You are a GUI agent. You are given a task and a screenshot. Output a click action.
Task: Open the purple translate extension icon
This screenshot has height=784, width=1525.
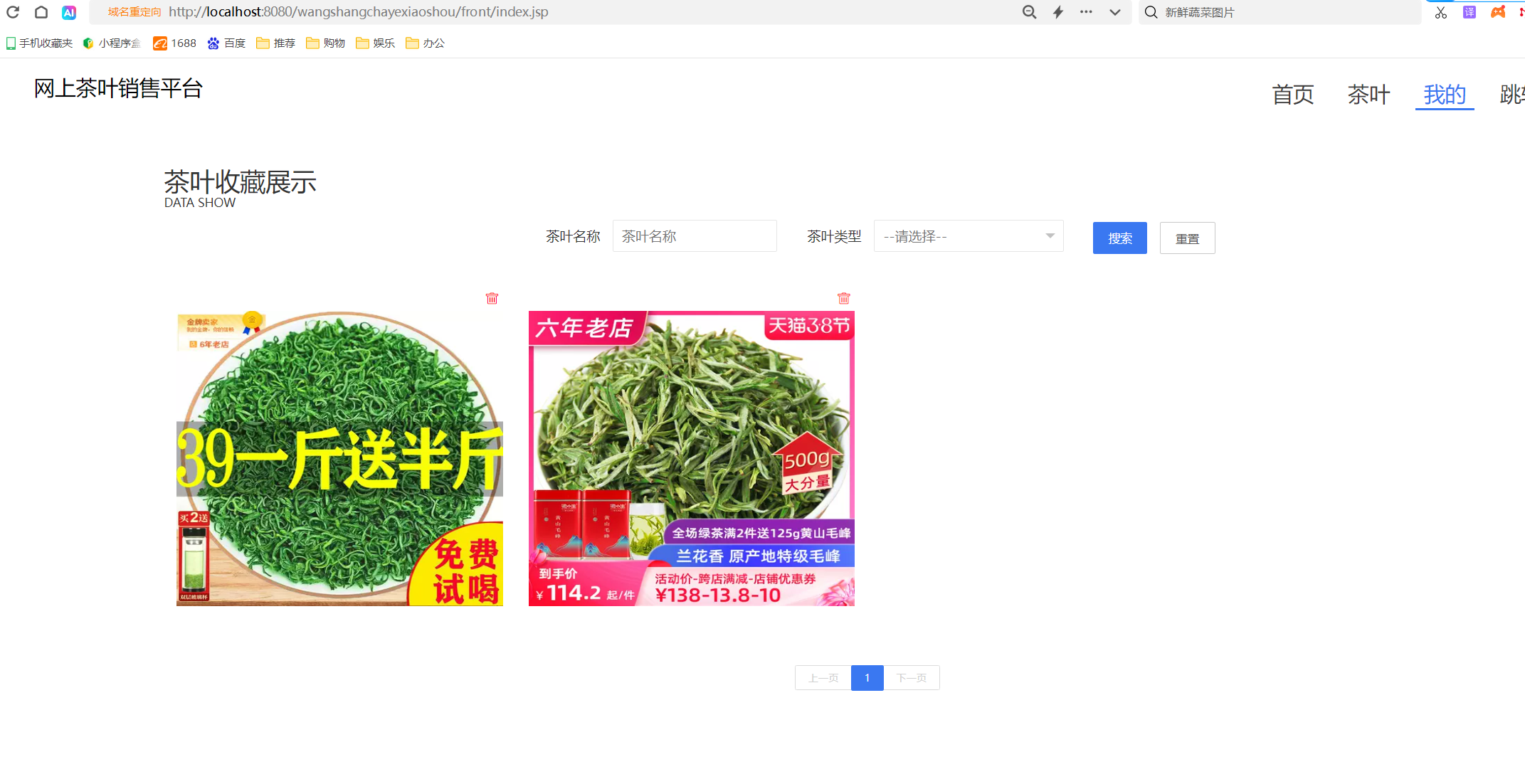(x=1469, y=12)
